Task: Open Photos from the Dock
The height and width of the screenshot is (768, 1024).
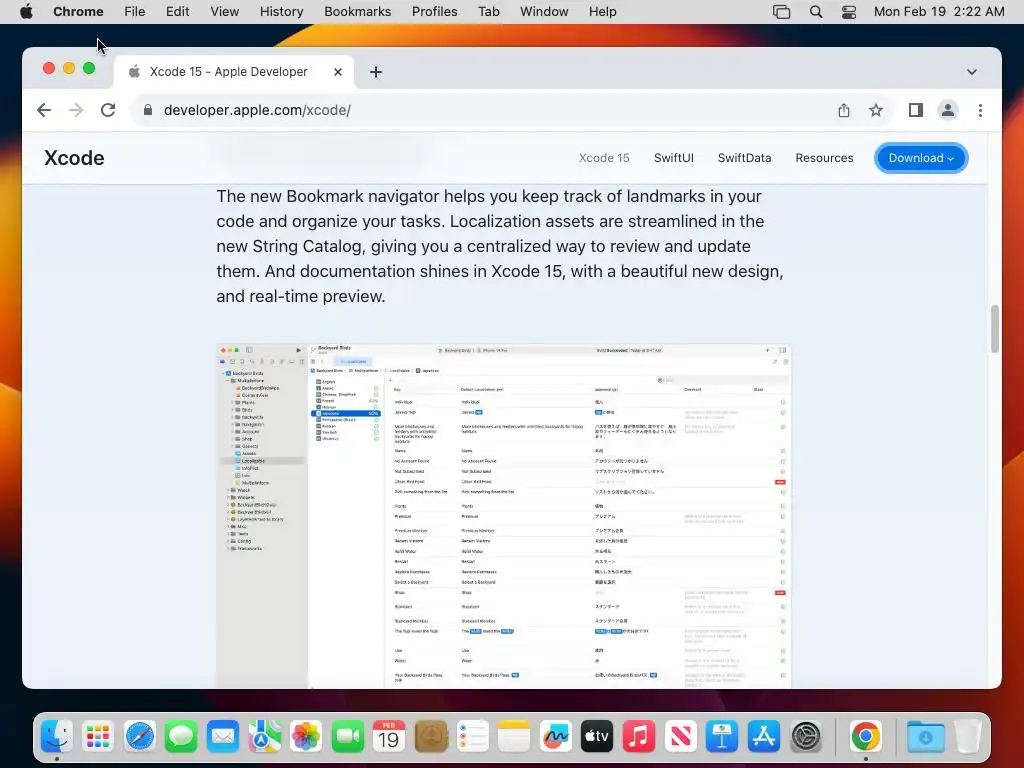Action: pos(306,737)
